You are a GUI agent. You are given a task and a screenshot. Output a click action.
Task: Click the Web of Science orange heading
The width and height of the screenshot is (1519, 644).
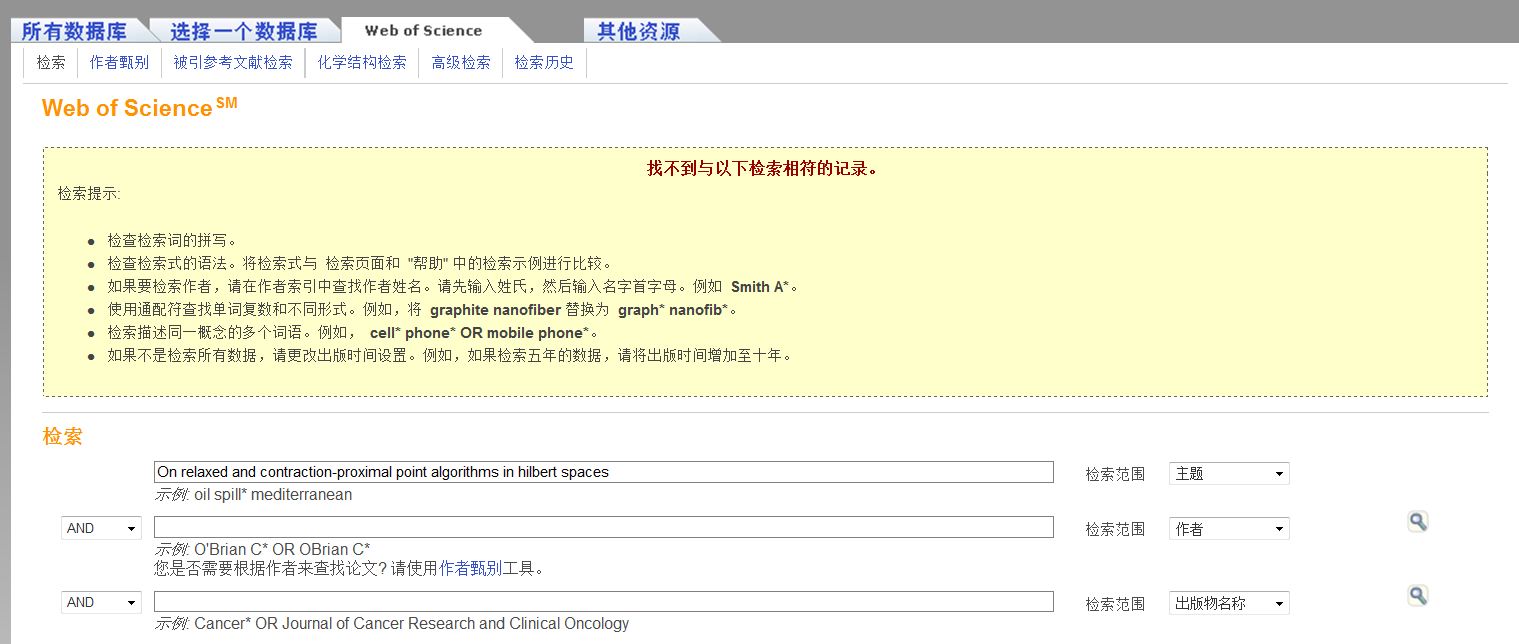140,107
